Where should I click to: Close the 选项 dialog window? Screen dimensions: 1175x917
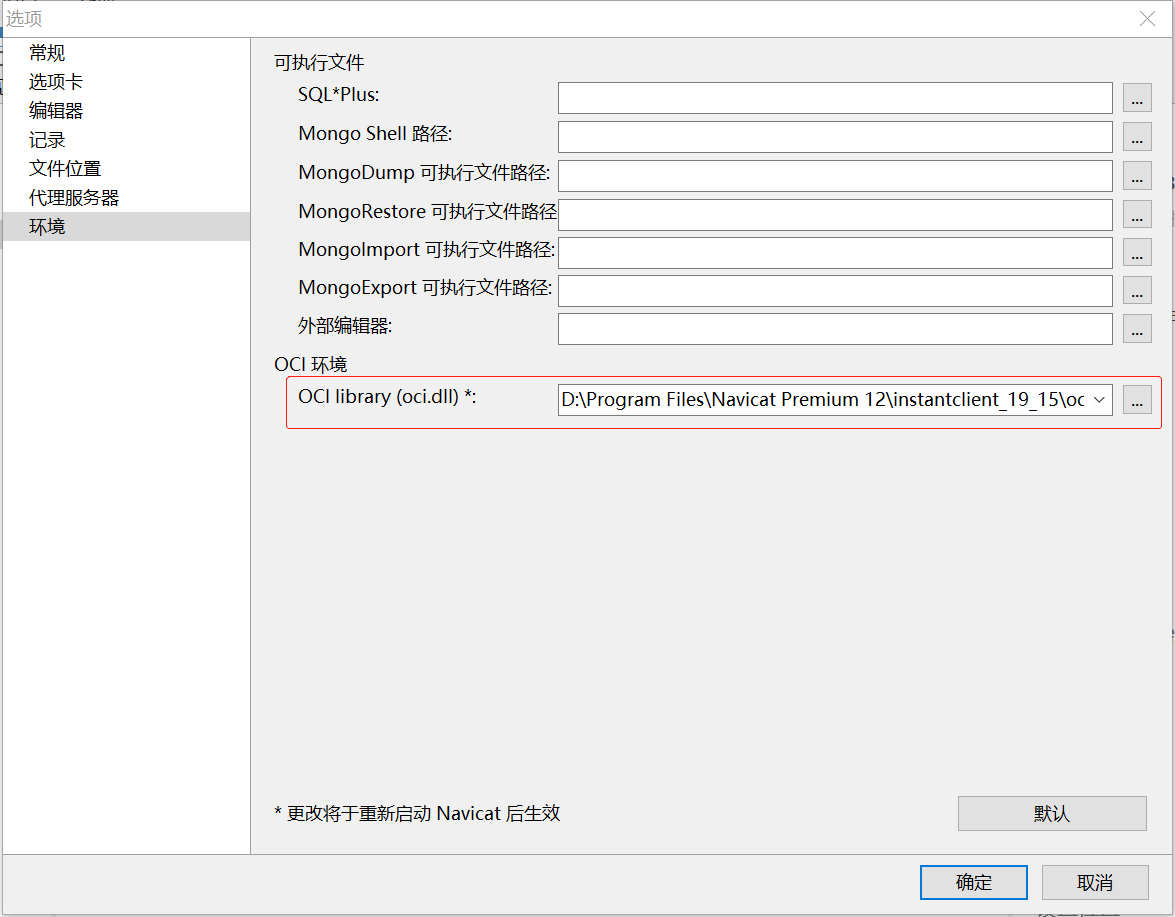click(x=1147, y=19)
